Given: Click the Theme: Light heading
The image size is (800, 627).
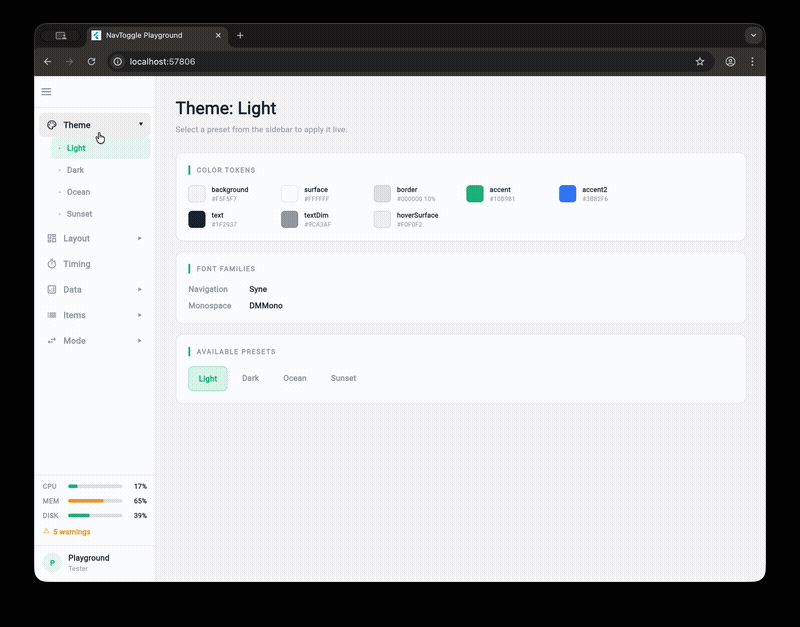Looking at the screenshot, I should (226, 108).
